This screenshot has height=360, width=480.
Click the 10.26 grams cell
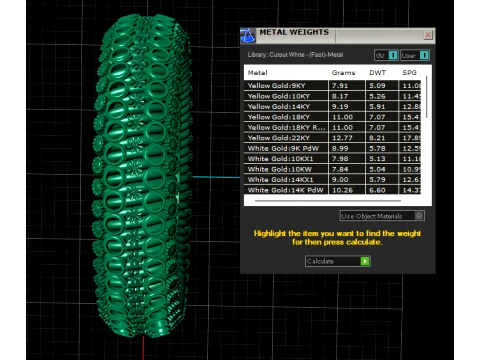click(x=347, y=190)
